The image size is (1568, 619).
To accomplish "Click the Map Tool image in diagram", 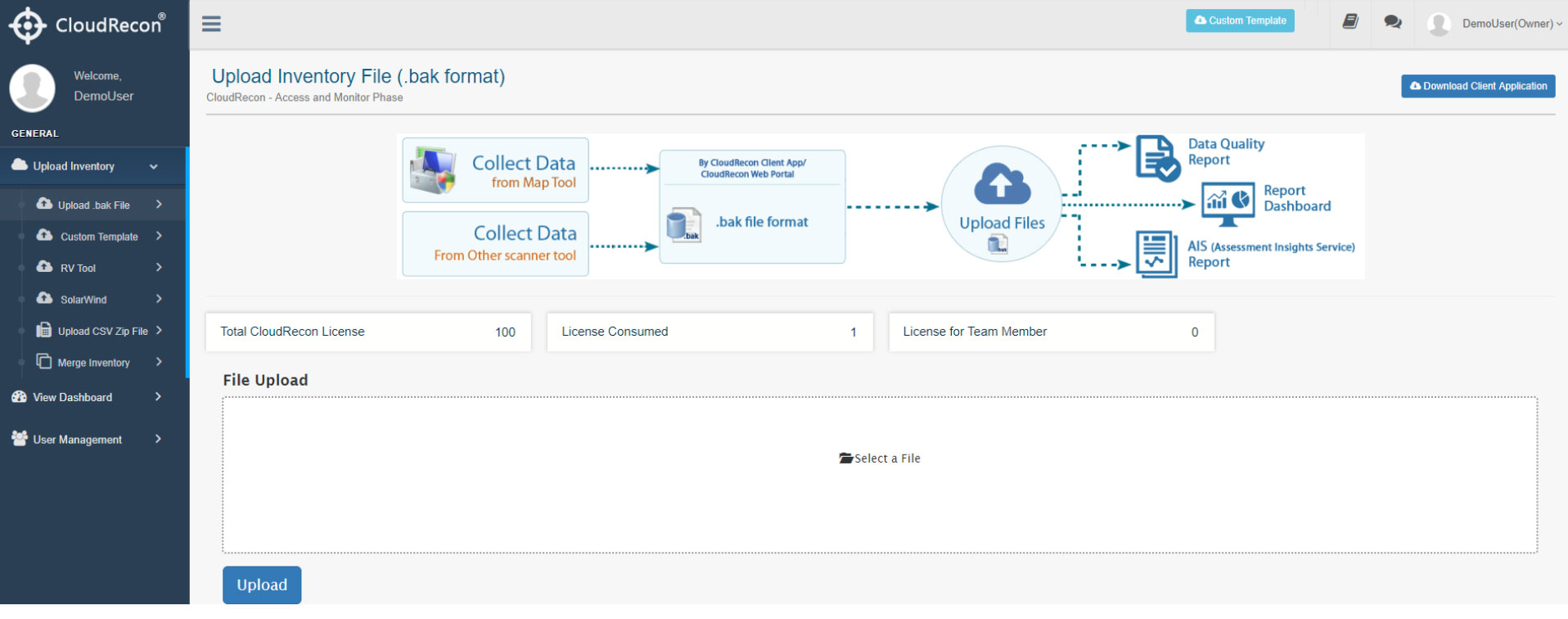I will (x=434, y=170).
